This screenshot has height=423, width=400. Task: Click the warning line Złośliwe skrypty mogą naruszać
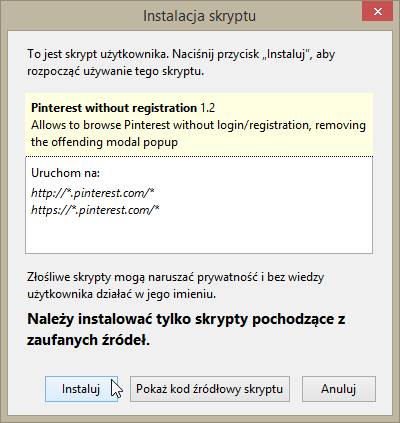pos(175,277)
